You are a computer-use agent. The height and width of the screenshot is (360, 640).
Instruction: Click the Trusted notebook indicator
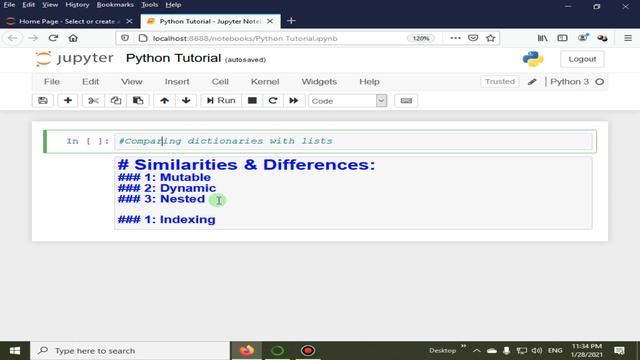coord(500,82)
